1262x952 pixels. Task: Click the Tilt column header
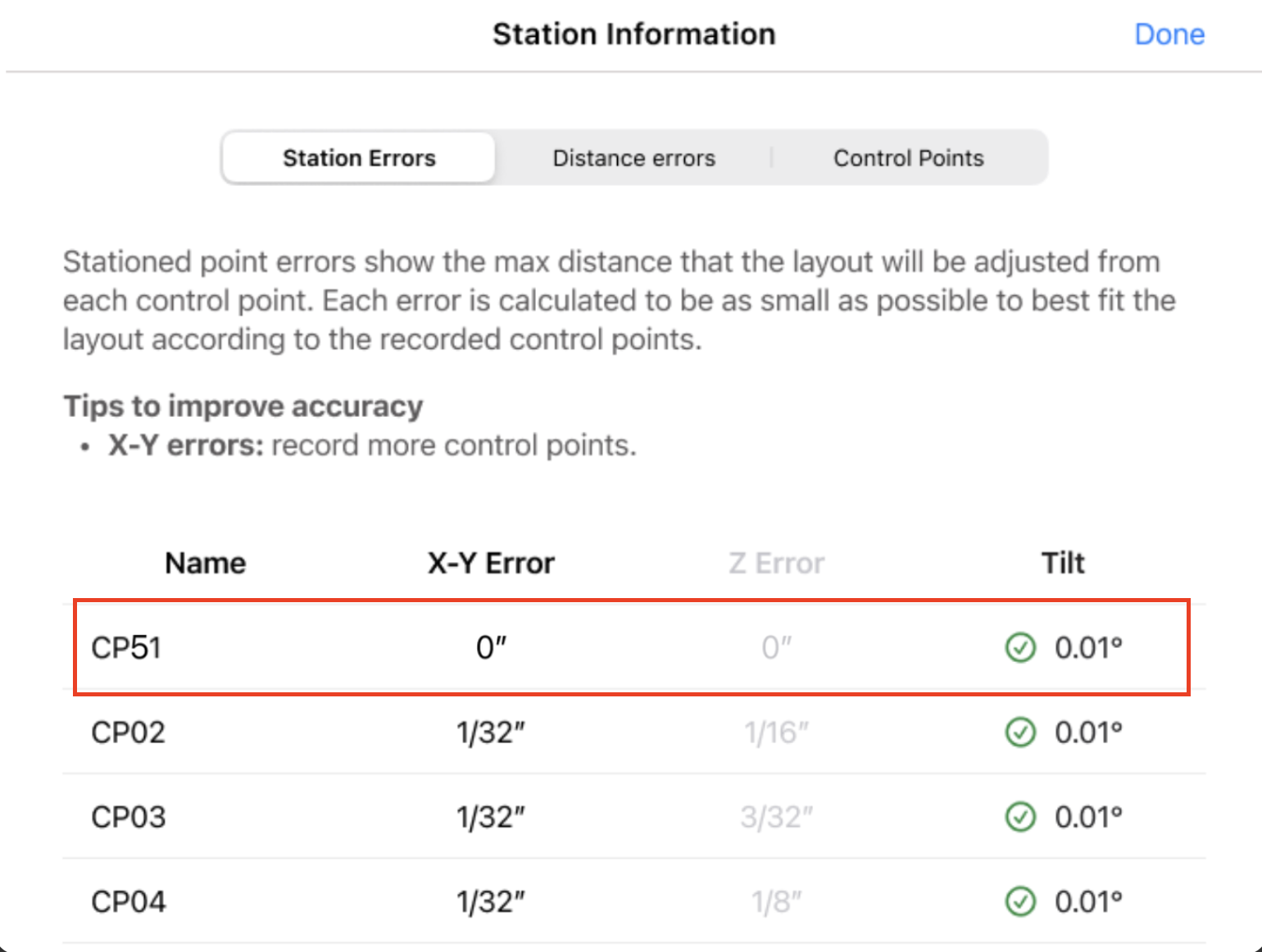(1063, 563)
